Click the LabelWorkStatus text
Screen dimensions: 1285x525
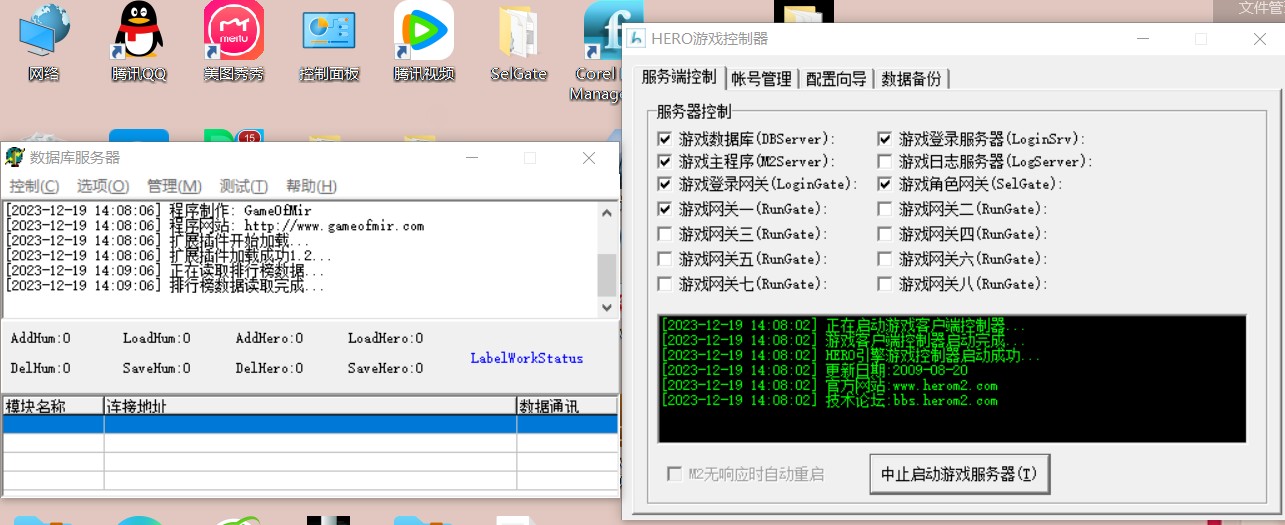[x=527, y=357]
